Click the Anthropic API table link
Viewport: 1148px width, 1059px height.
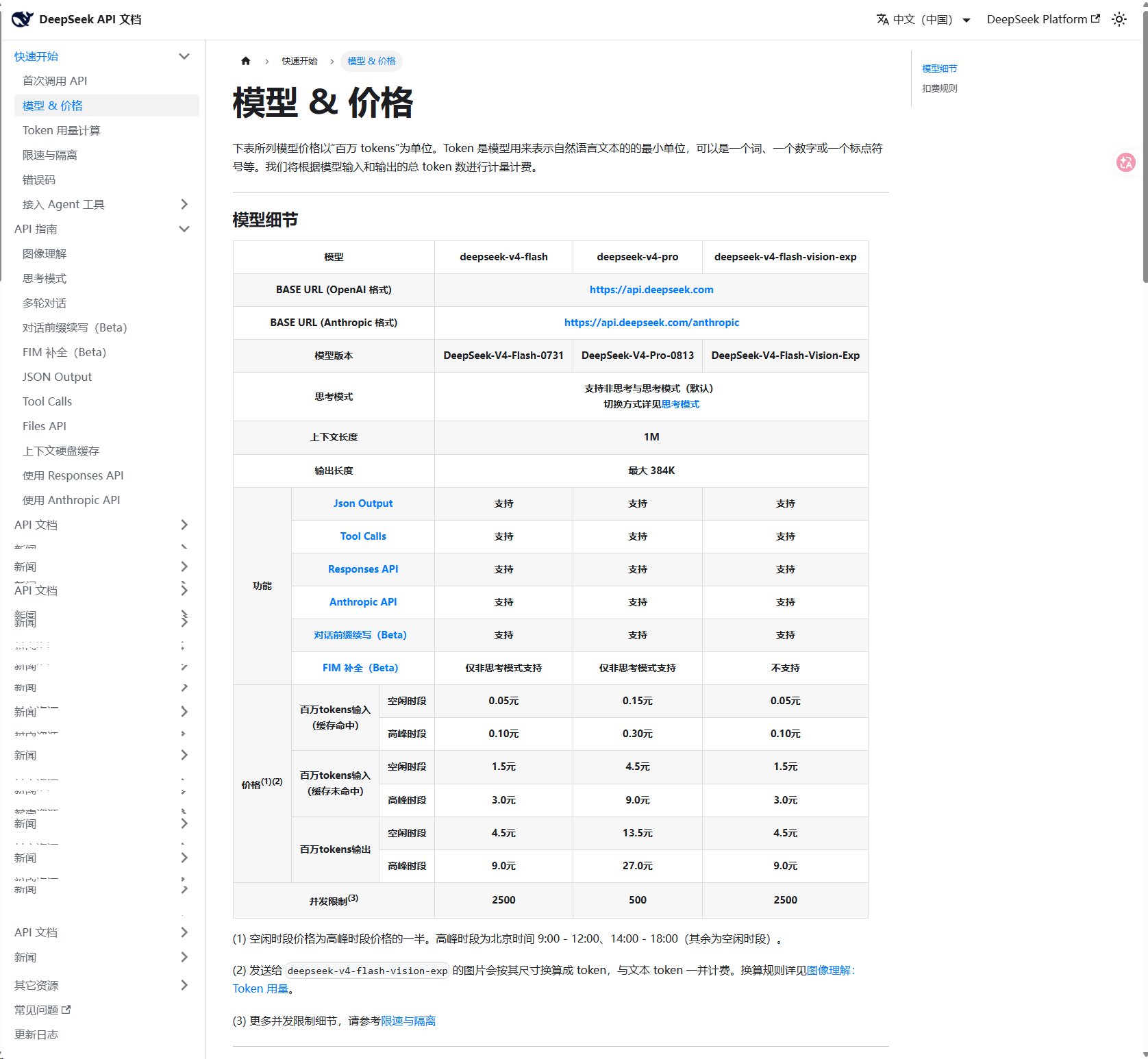tap(363, 602)
